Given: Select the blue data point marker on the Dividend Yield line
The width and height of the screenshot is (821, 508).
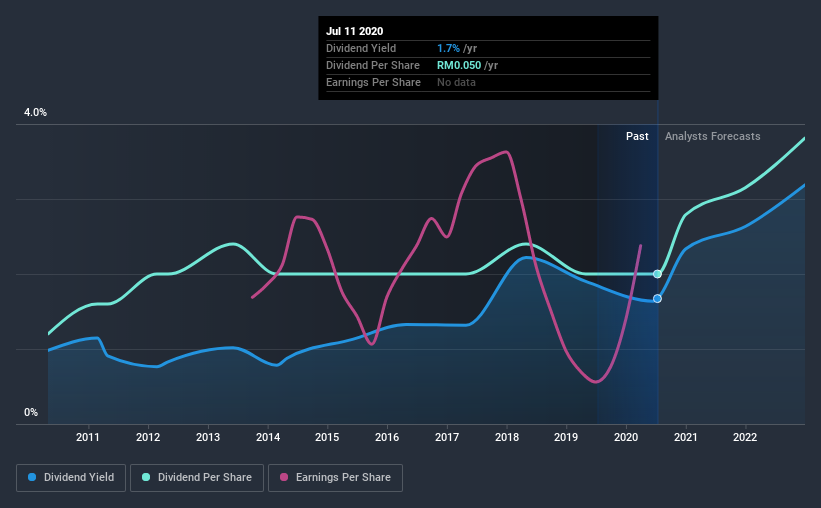Looking at the screenshot, I should click(x=657, y=299).
